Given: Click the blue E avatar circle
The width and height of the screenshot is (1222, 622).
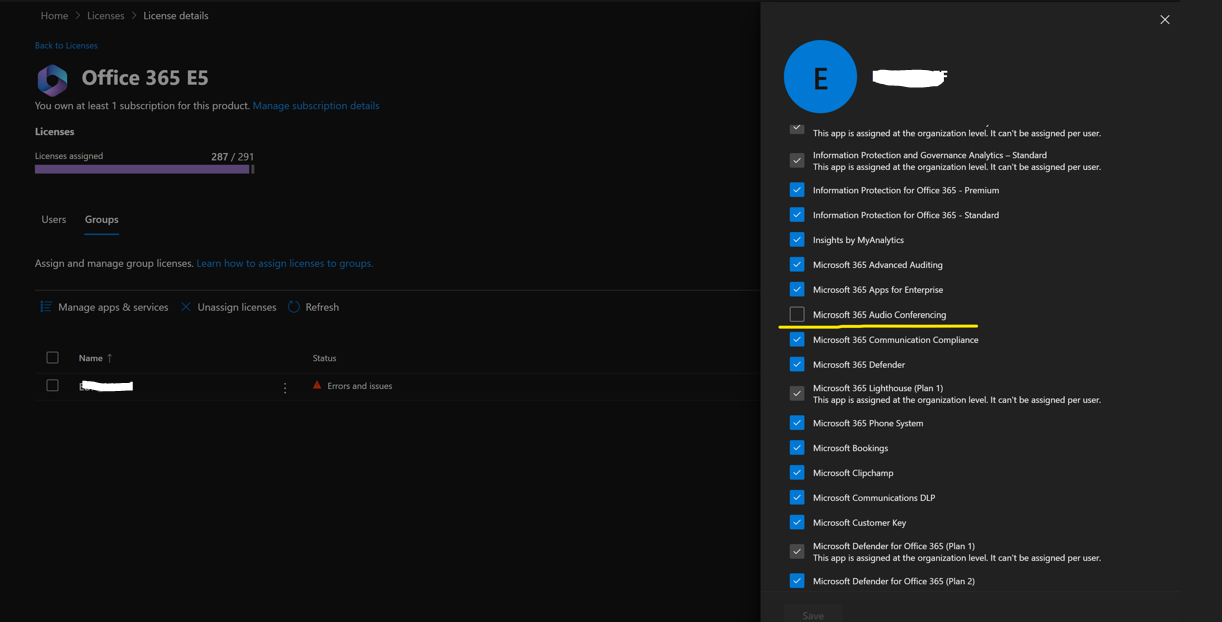Looking at the screenshot, I should 820,77.
